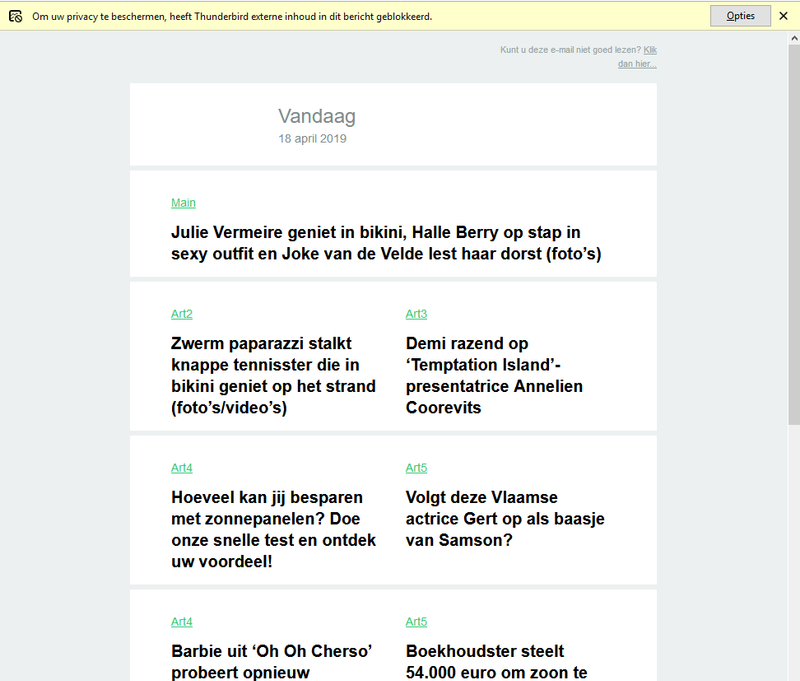
Task: Dismiss the privacy notification bar
Action: point(784,16)
